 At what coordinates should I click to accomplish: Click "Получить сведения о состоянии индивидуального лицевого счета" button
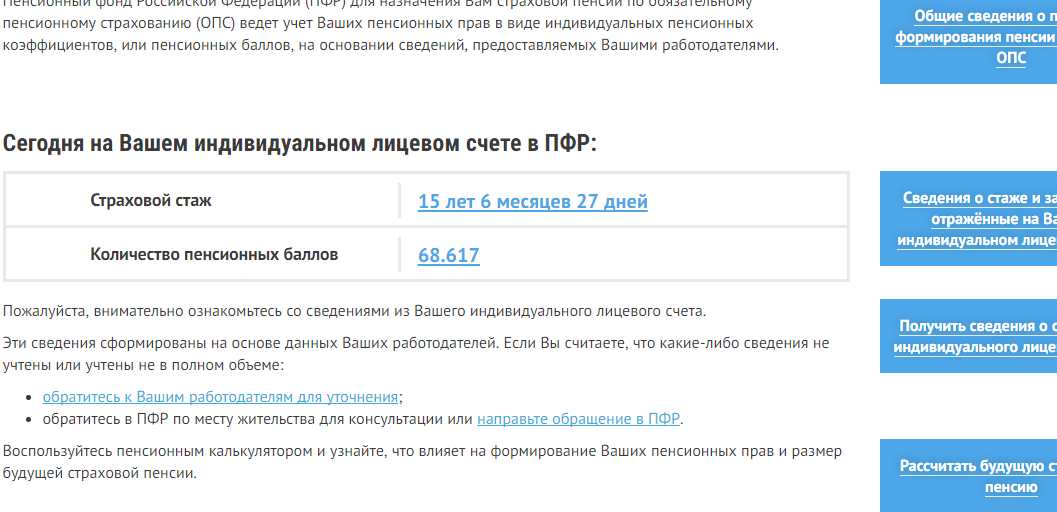tap(969, 336)
